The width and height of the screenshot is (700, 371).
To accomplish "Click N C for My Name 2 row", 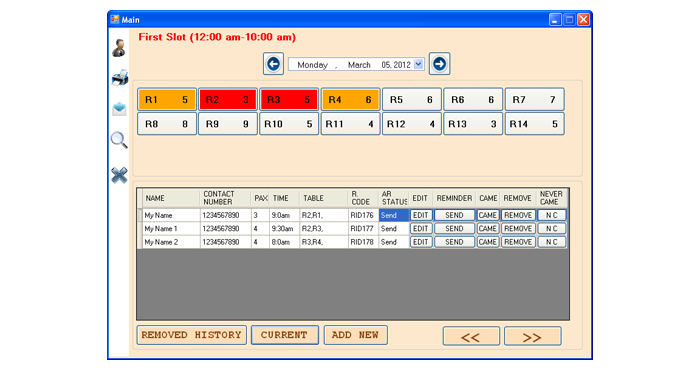I will (552, 242).
